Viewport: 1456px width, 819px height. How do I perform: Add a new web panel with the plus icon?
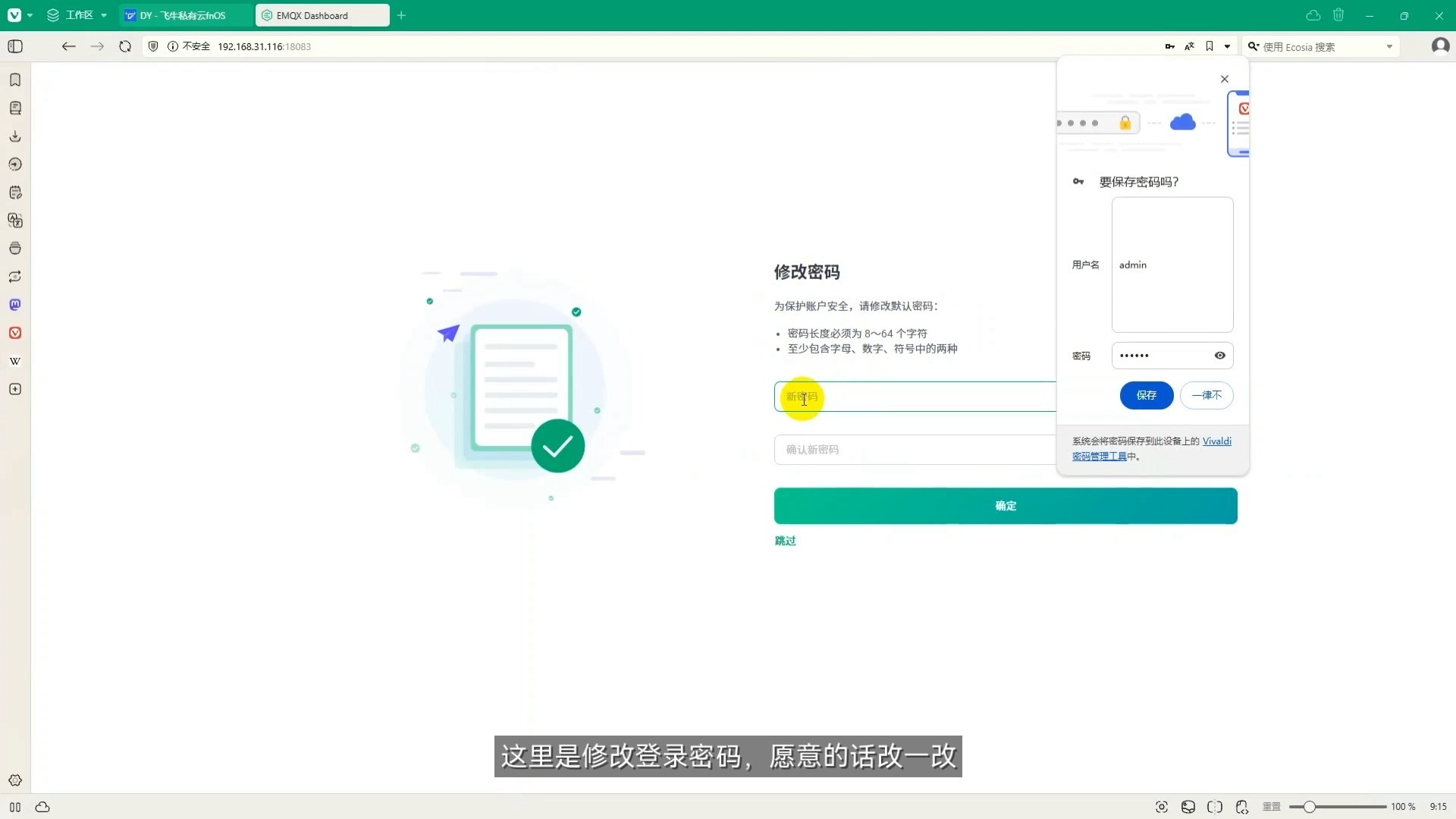pyautogui.click(x=15, y=388)
